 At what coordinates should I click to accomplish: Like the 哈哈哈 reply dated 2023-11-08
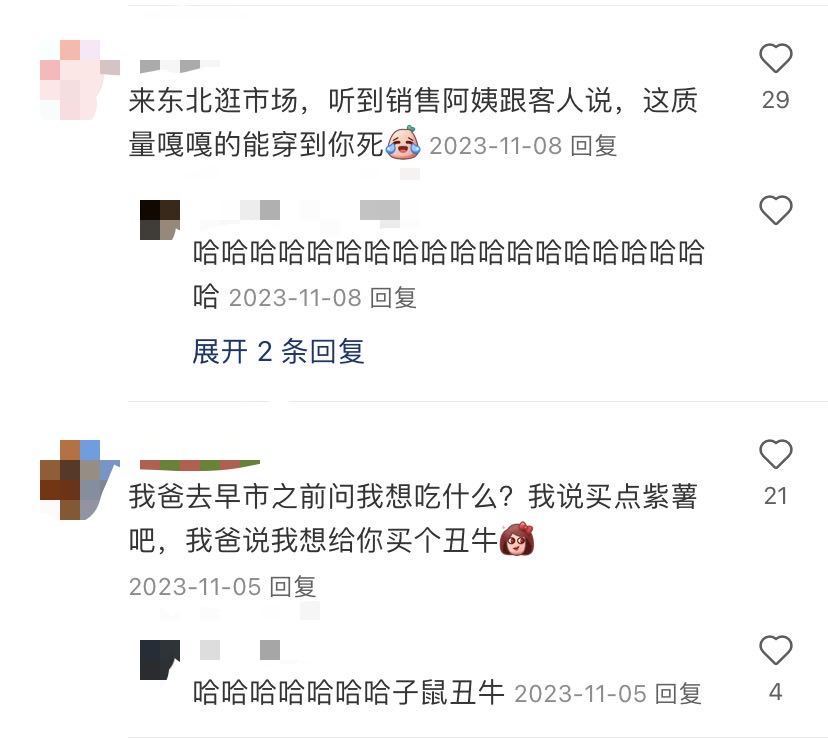click(x=775, y=210)
